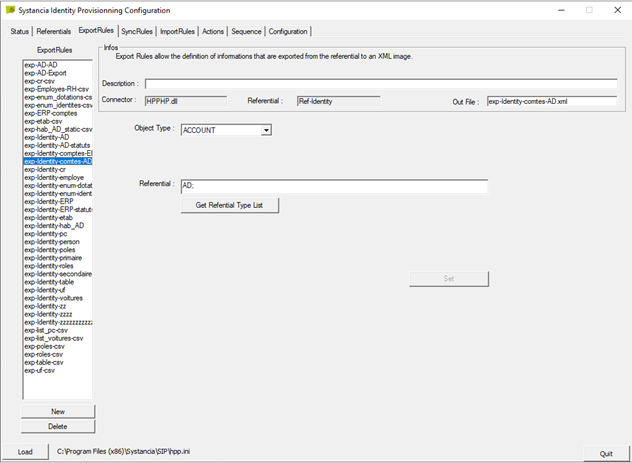Image resolution: width=632 pixels, height=463 pixels.
Task: Focus the Description text field
Action: point(381,84)
